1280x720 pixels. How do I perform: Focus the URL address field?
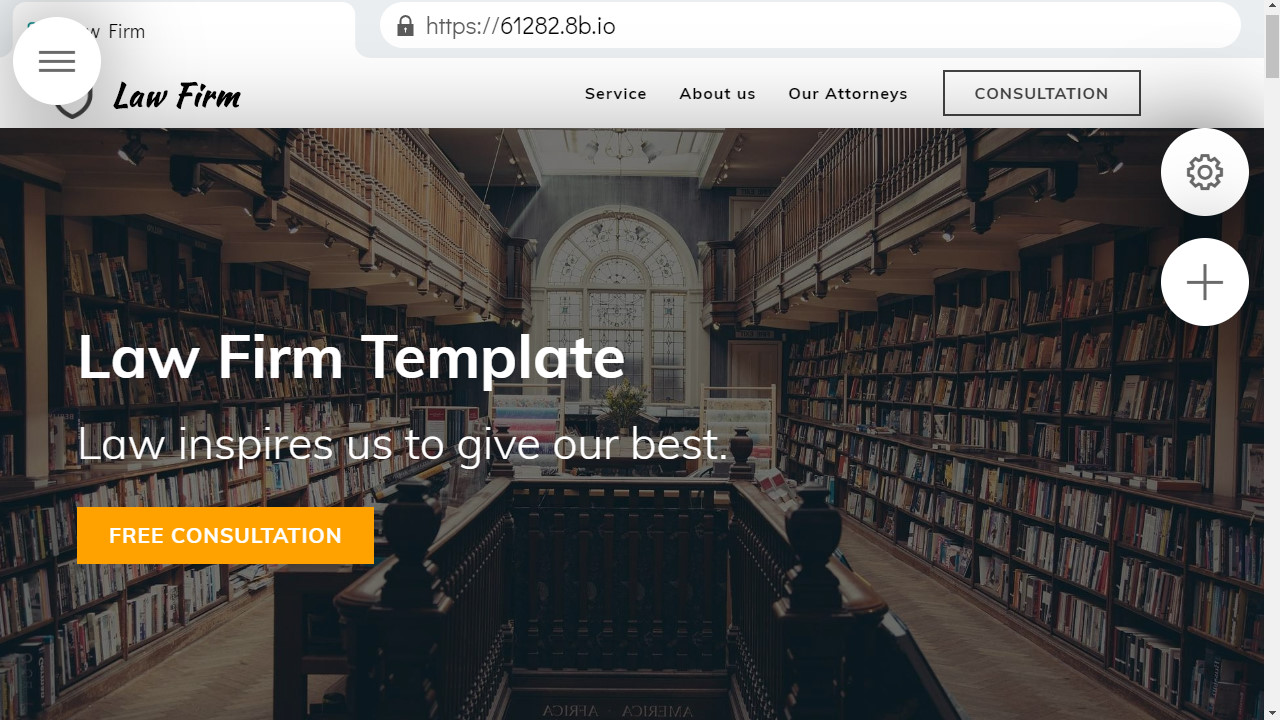(810, 26)
